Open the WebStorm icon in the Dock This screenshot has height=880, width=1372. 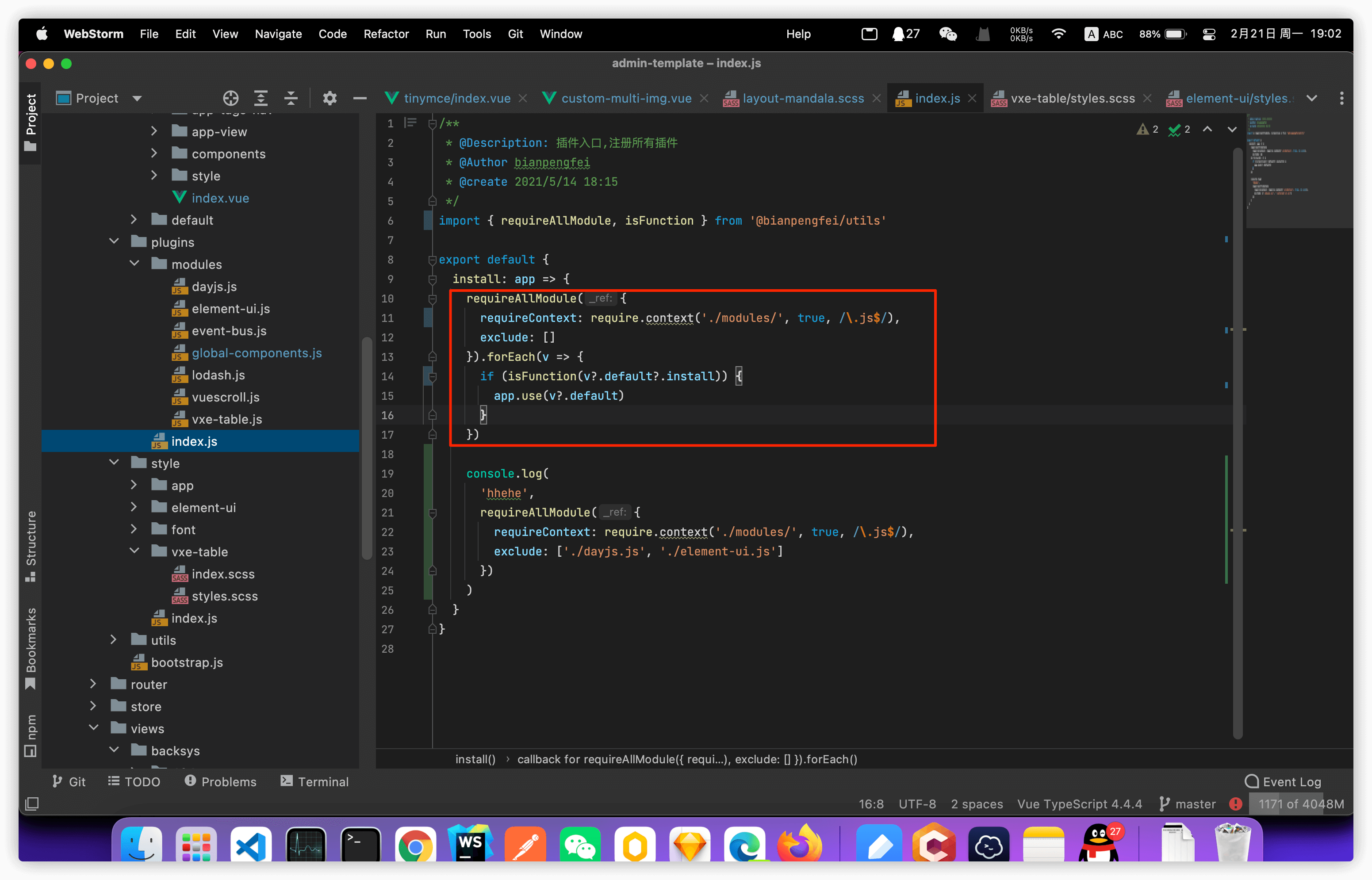click(x=470, y=844)
